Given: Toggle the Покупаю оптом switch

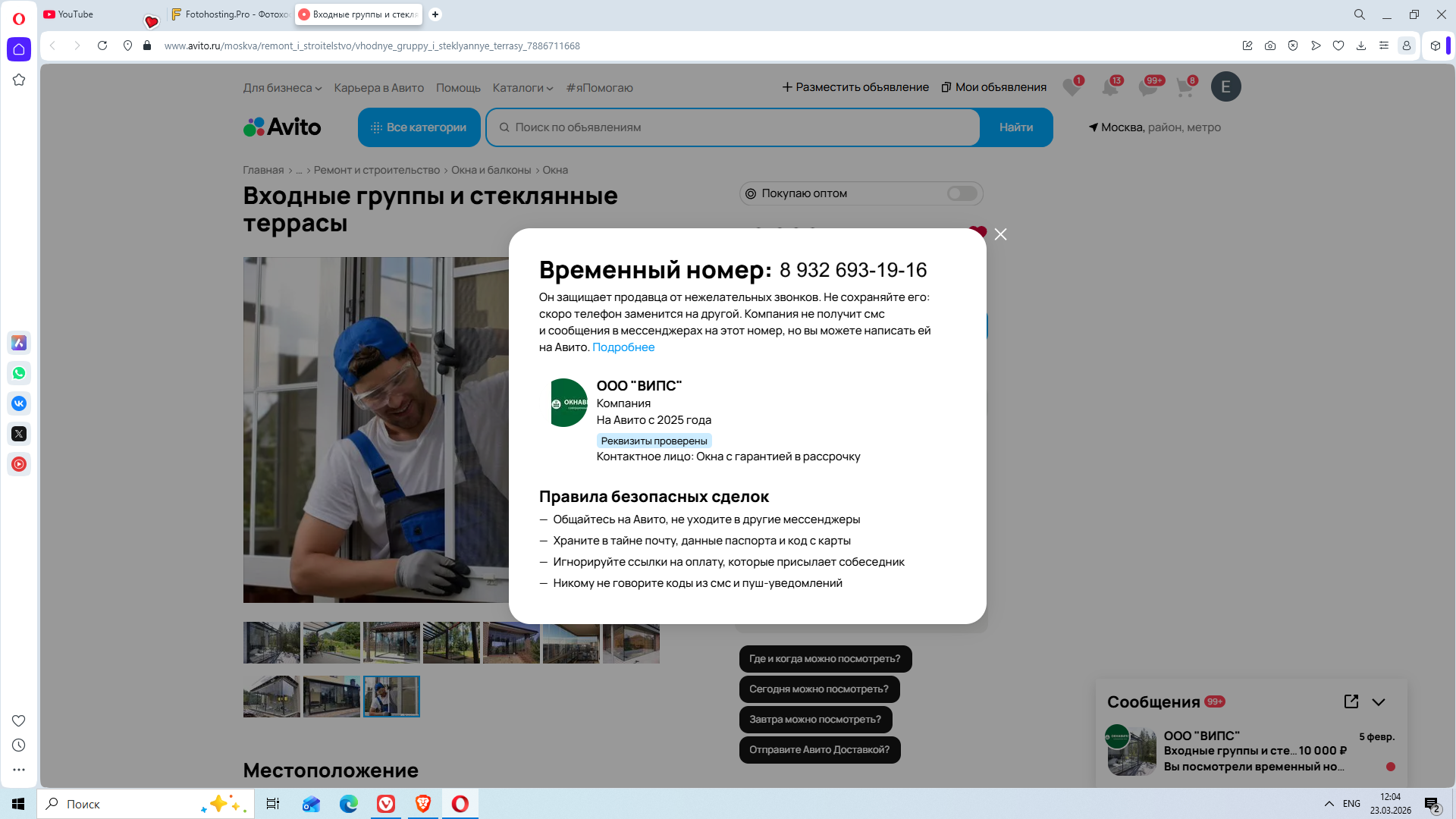Looking at the screenshot, I should click(x=962, y=193).
